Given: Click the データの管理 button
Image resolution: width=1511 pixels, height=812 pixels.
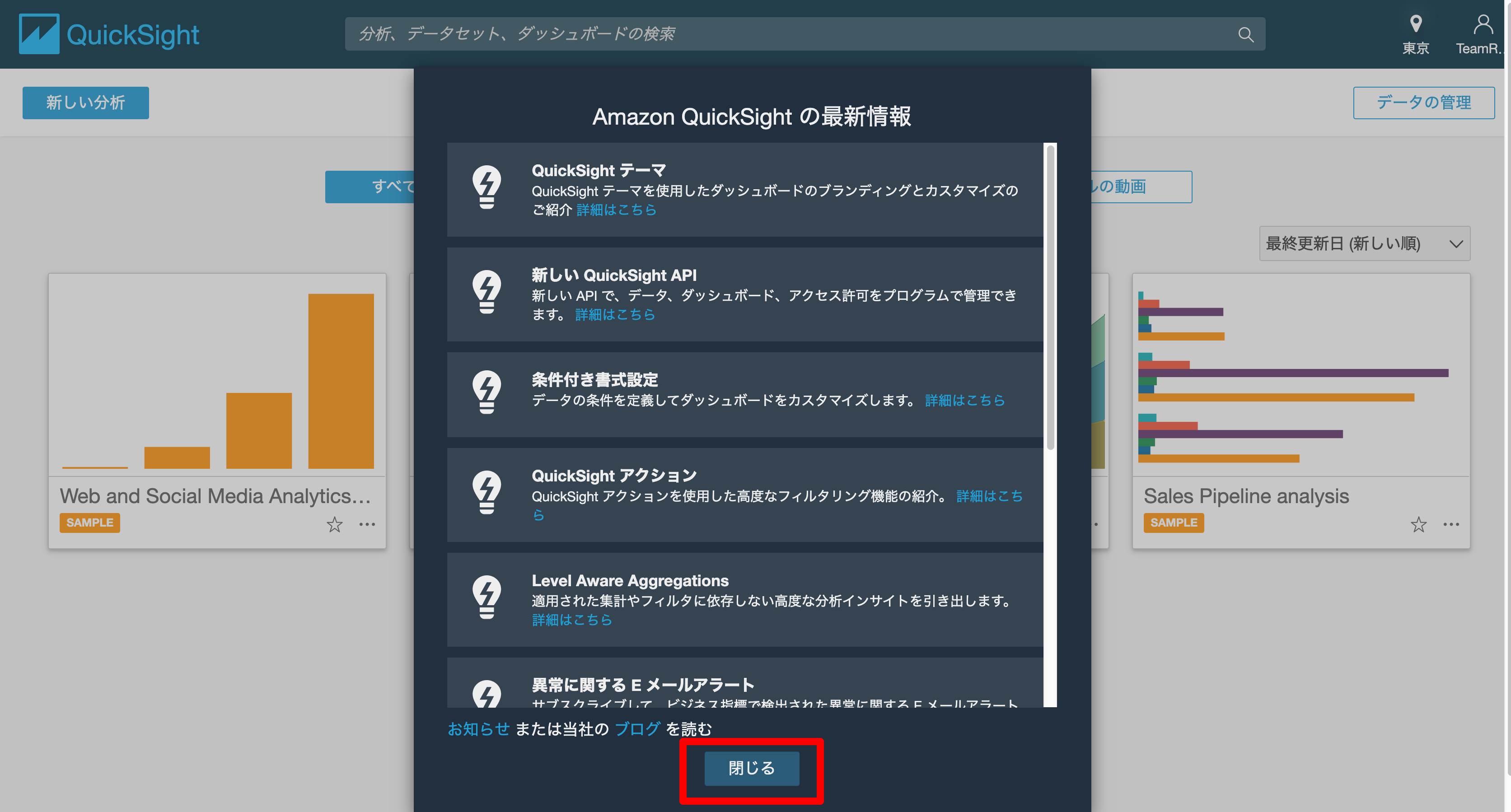Looking at the screenshot, I should [1424, 103].
